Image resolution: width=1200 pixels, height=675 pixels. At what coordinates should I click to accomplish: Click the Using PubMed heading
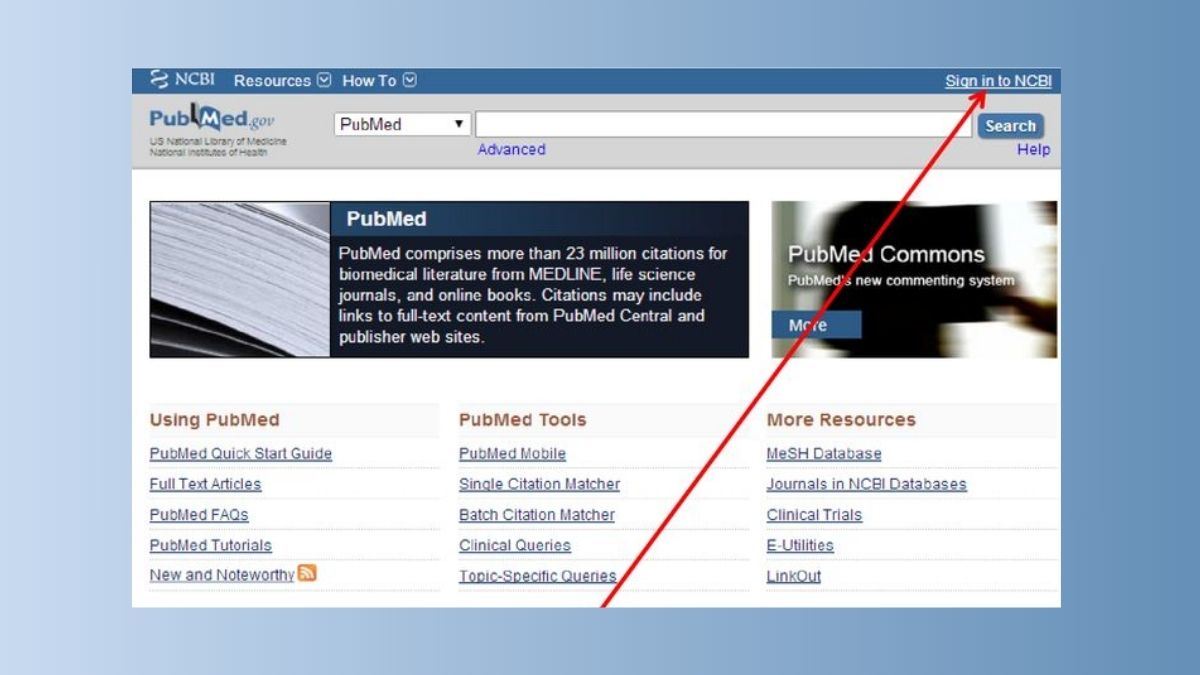tap(214, 420)
